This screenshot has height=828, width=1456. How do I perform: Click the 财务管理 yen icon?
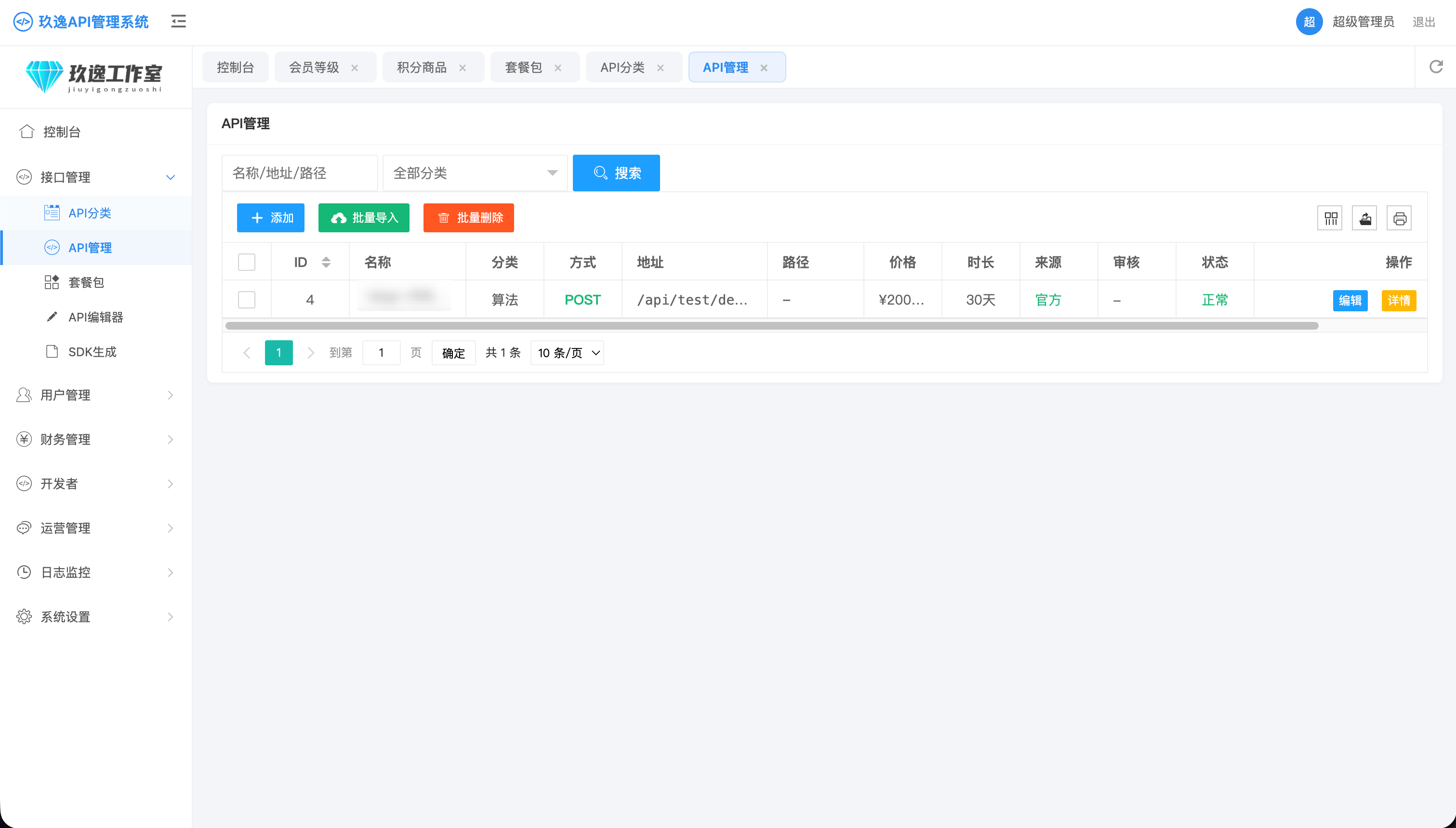24,439
